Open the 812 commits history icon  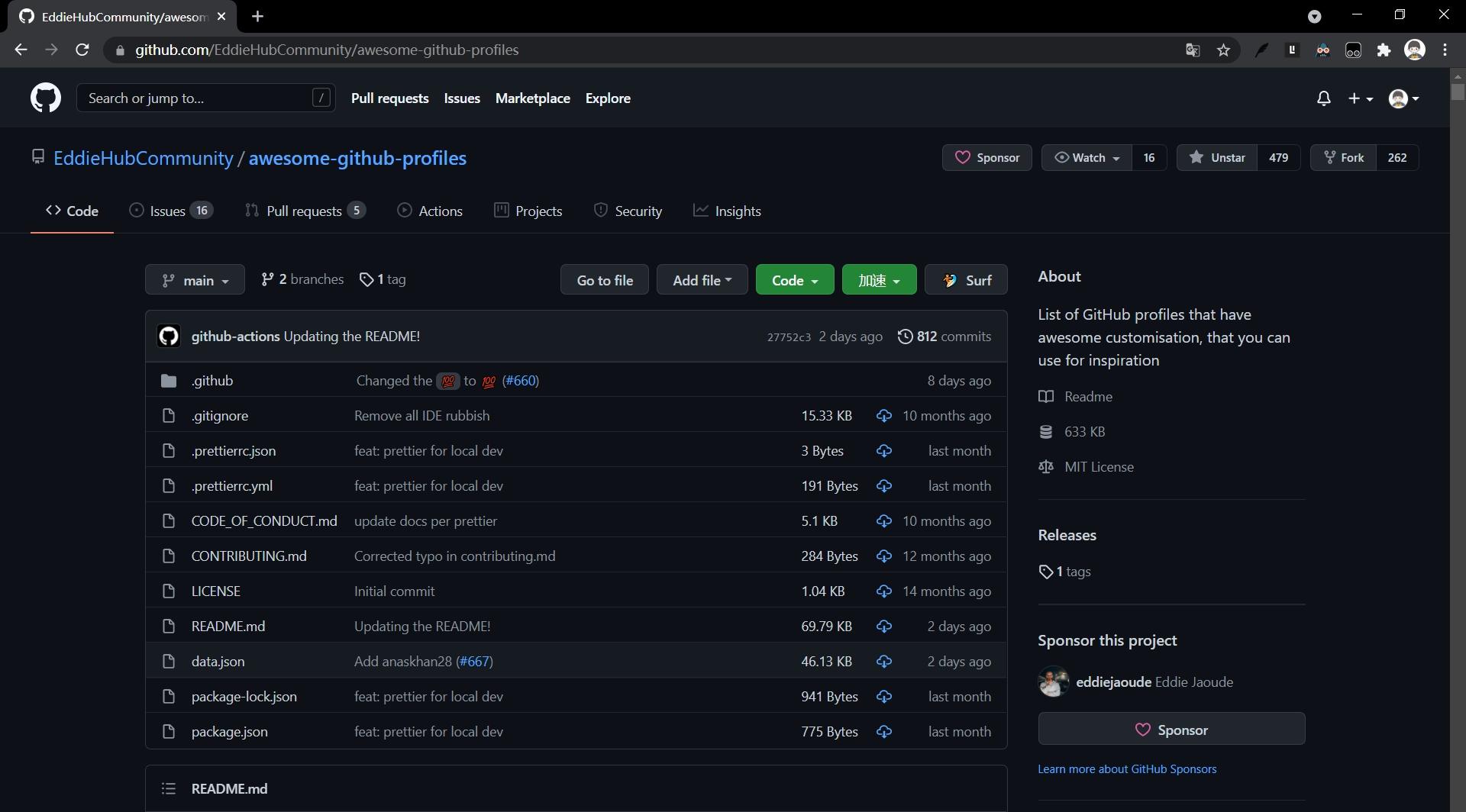tap(906, 336)
